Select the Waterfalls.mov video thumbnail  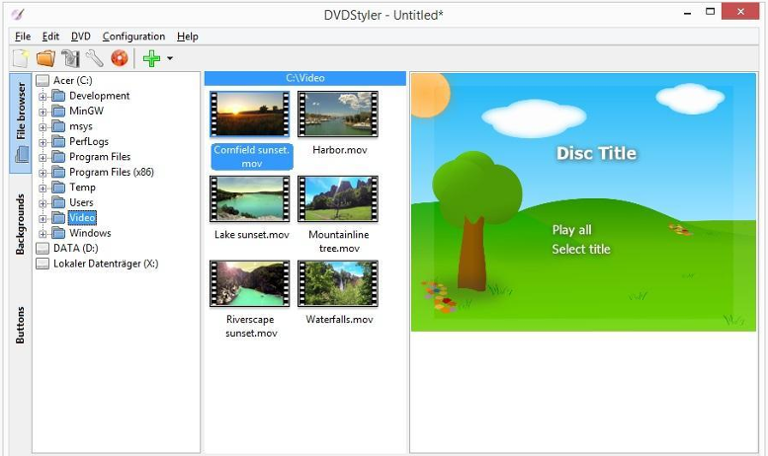337,283
